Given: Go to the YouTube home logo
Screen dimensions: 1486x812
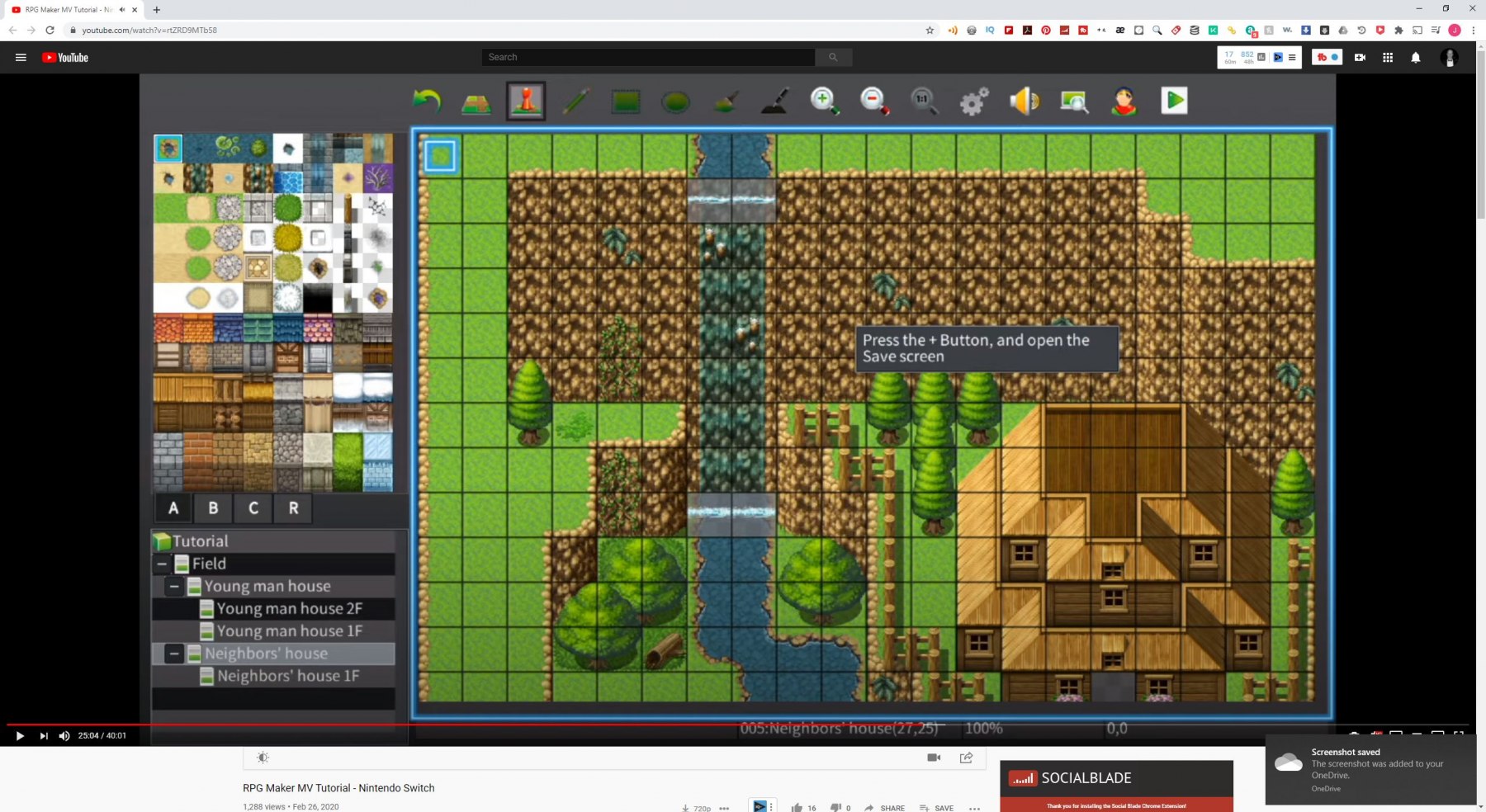Looking at the screenshot, I should 65,58.
